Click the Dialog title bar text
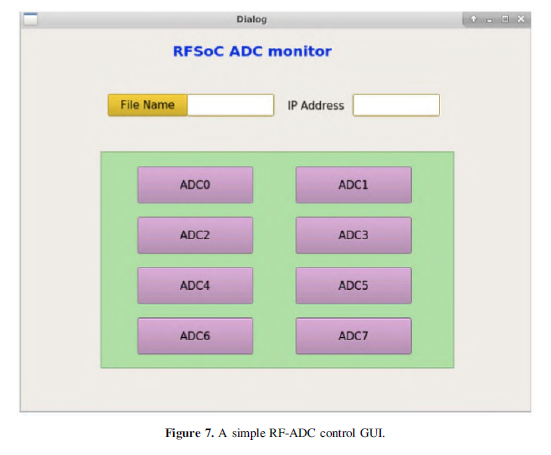The image size is (551, 455). pyautogui.click(x=252, y=19)
